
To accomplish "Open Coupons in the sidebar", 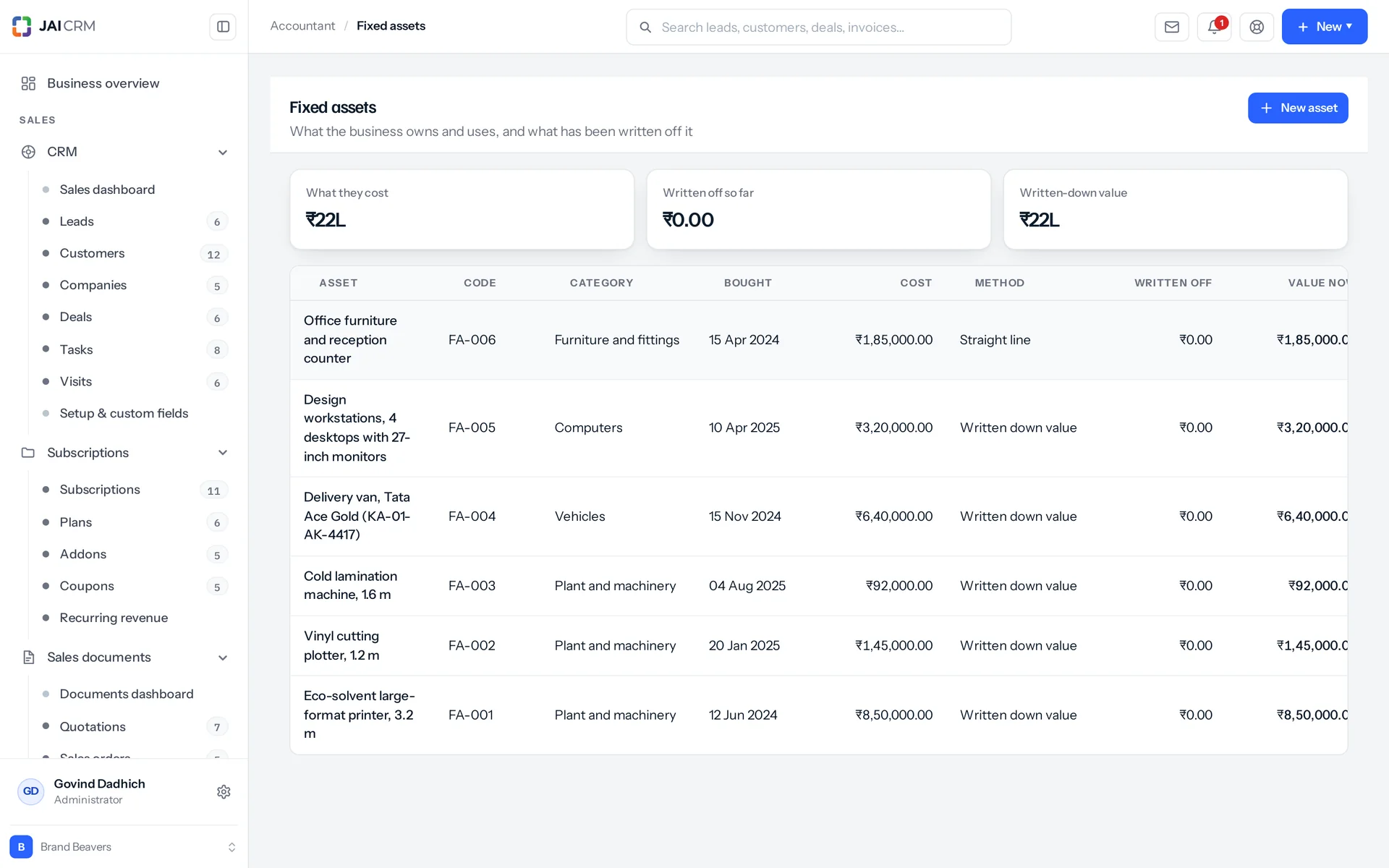I will (87, 586).
